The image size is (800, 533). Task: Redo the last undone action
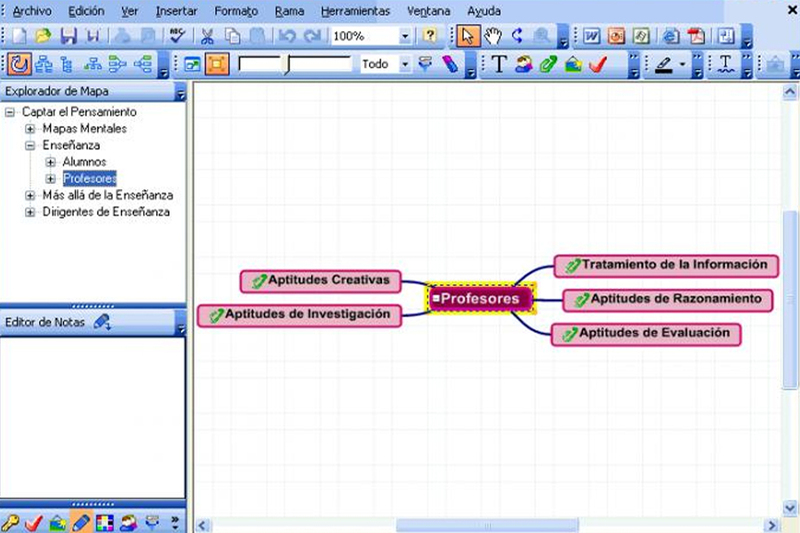tap(312, 36)
